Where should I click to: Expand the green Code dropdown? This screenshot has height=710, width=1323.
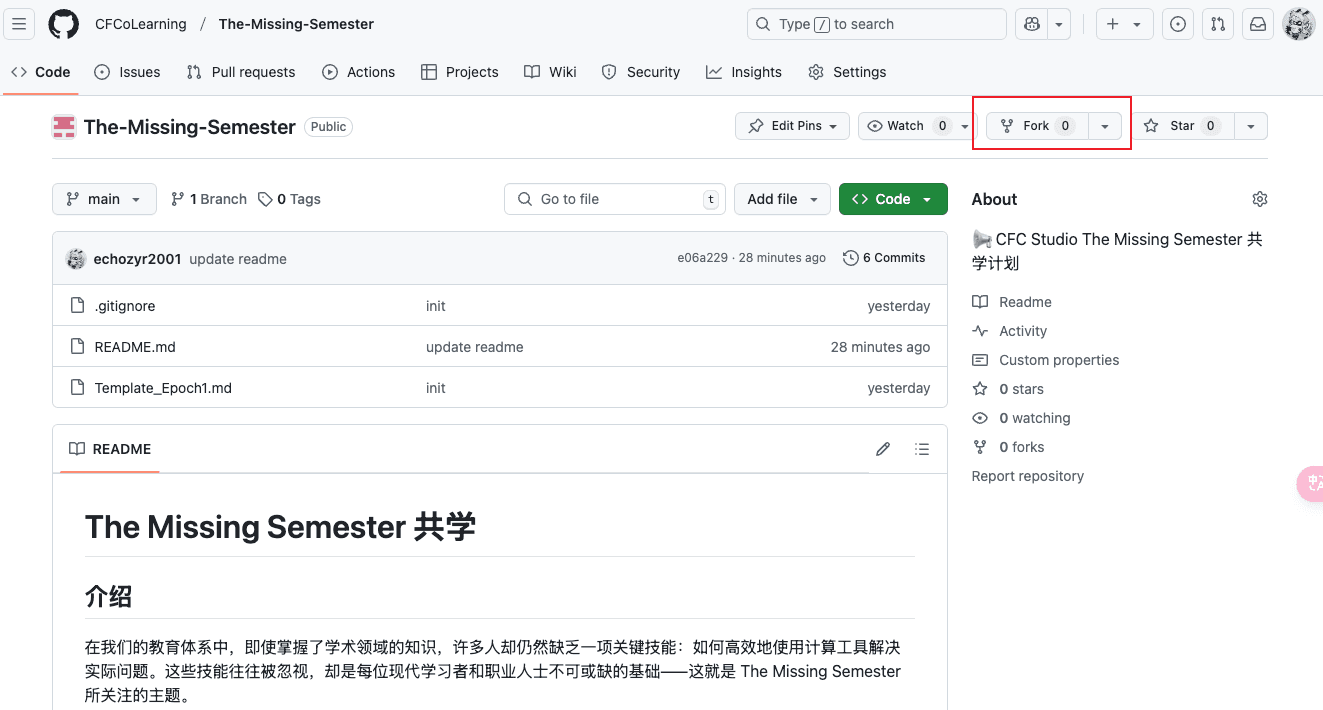(x=892, y=199)
